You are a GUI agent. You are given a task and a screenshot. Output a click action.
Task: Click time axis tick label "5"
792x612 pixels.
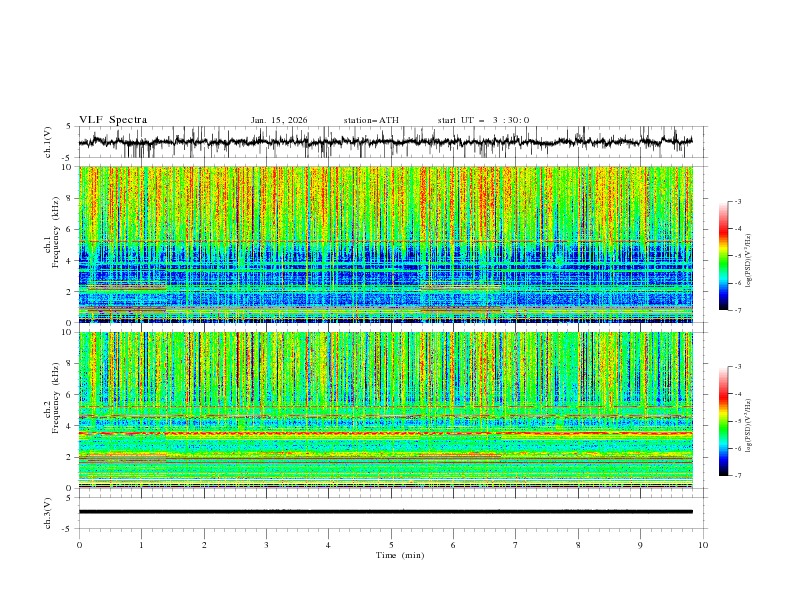[x=391, y=545]
